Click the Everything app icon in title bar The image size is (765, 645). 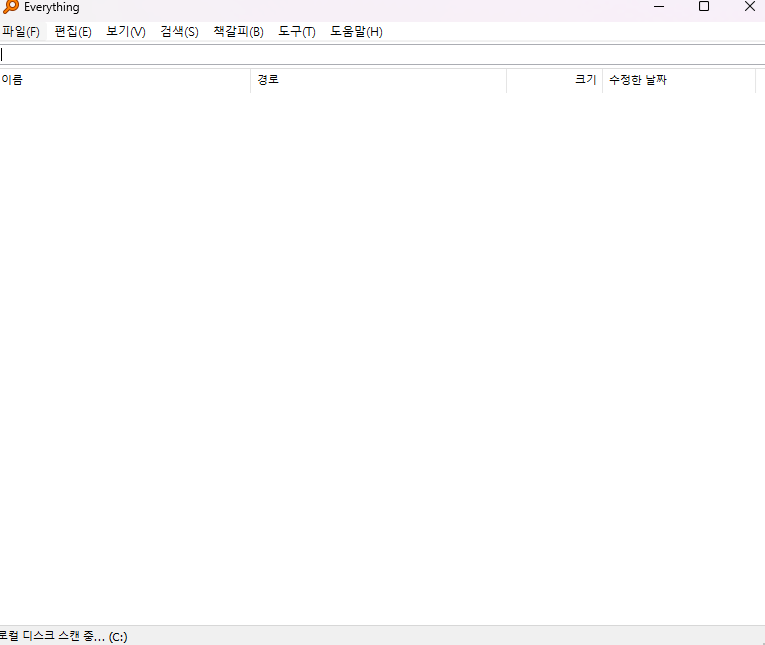pos(11,7)
